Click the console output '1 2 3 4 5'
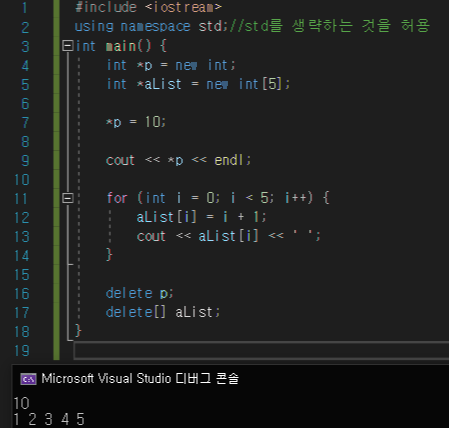449x428 pixels. 49,419
